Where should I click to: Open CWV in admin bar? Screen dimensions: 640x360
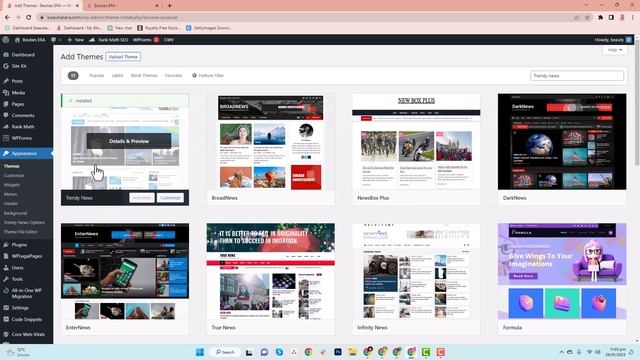coord(169,40)
